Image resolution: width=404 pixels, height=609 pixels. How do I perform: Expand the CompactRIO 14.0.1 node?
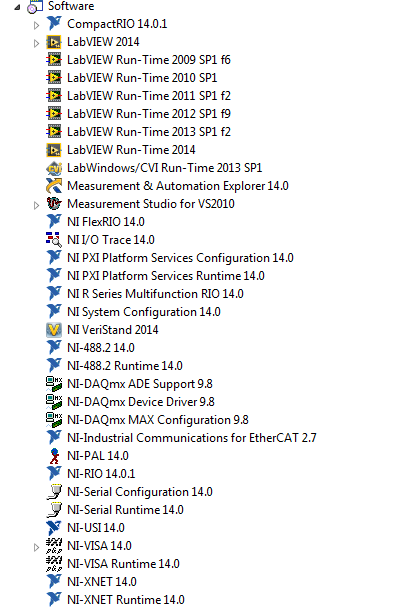[x=37, y=25]
